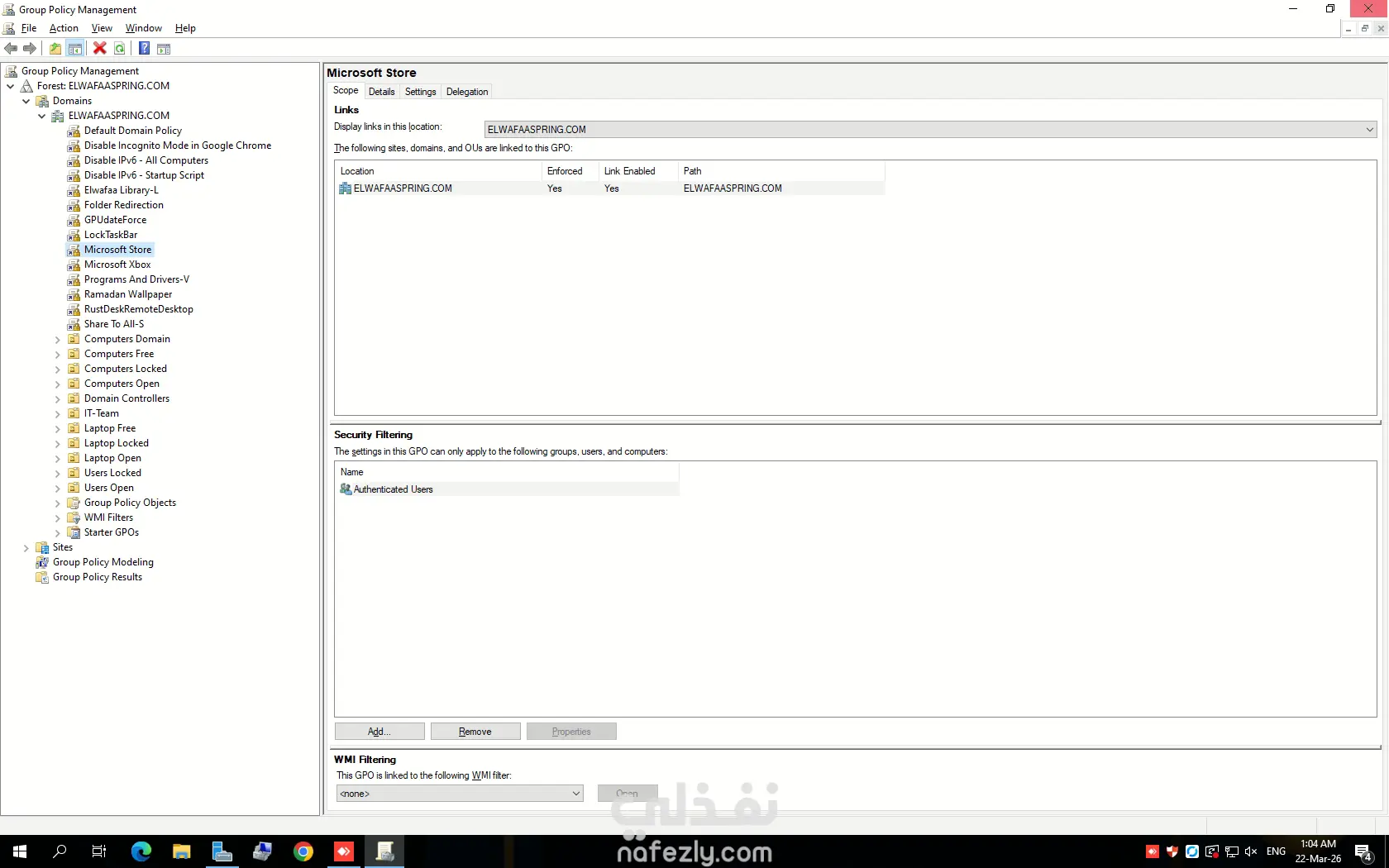Select the Users Locked OU

[x=112, y=473]
